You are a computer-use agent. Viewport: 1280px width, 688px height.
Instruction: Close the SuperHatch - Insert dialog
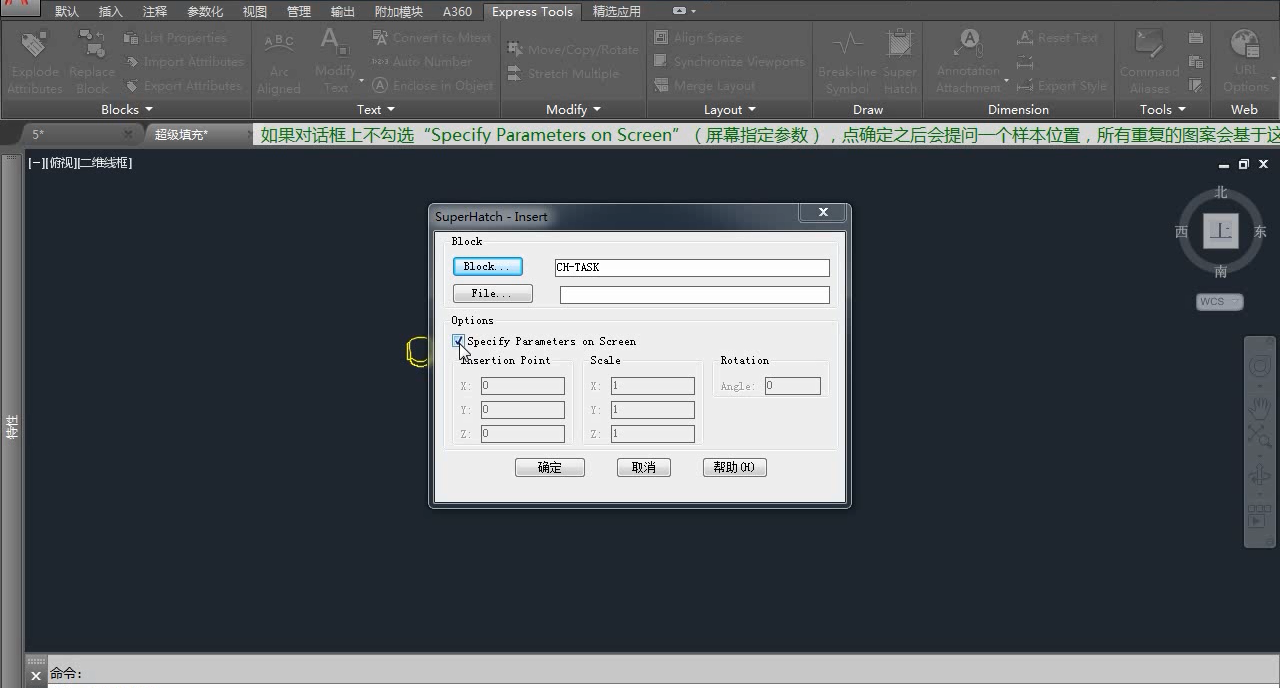pyautogui.click(x=823, y=212)
